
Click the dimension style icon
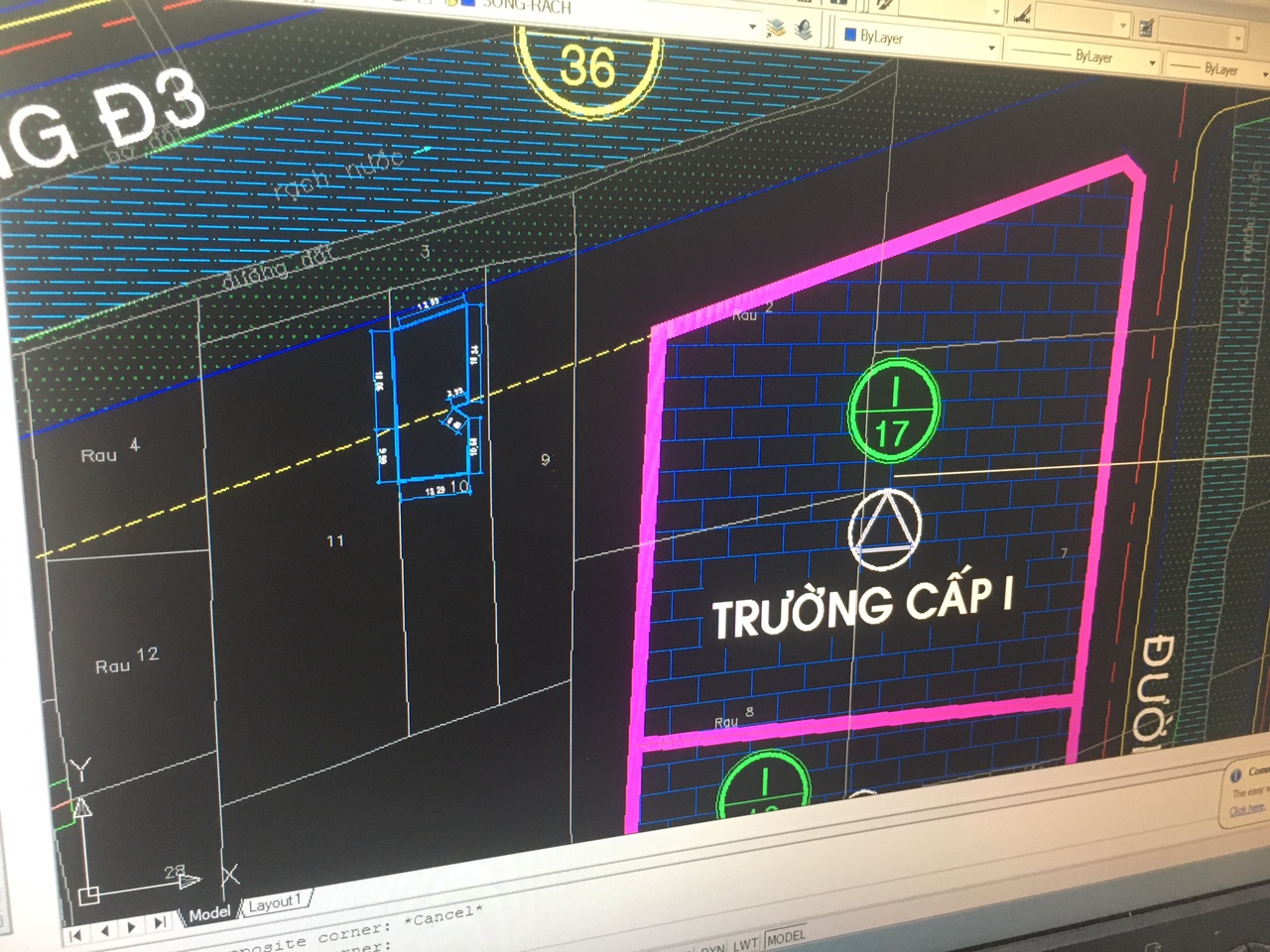[x=1022, y=14]
